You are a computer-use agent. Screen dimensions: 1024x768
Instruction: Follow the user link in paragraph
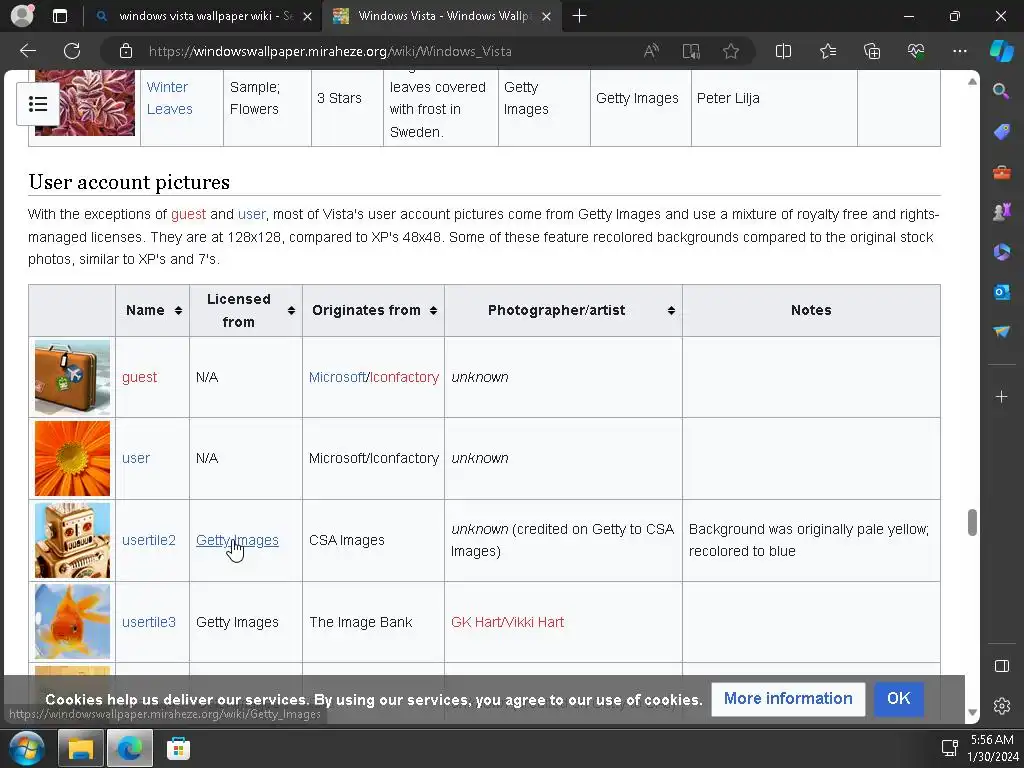(251, 214)
